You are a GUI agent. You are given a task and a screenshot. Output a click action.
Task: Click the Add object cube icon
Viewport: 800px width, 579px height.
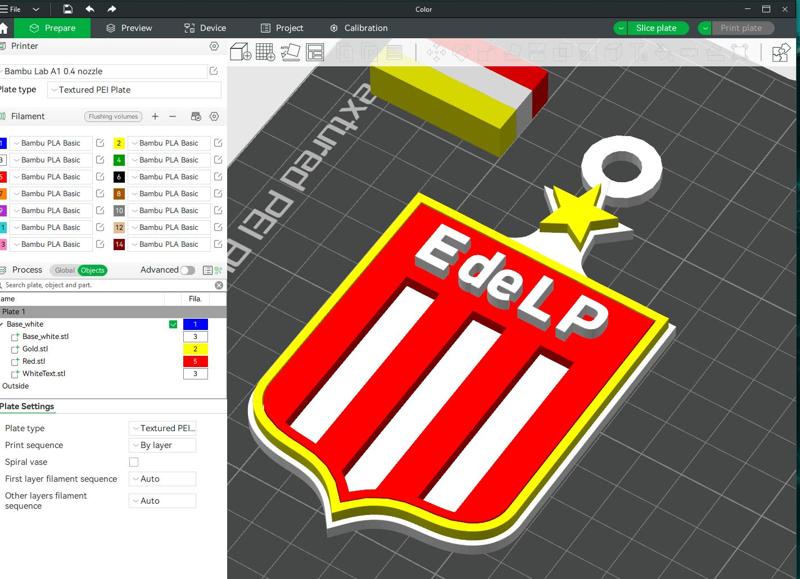point(240,52)
